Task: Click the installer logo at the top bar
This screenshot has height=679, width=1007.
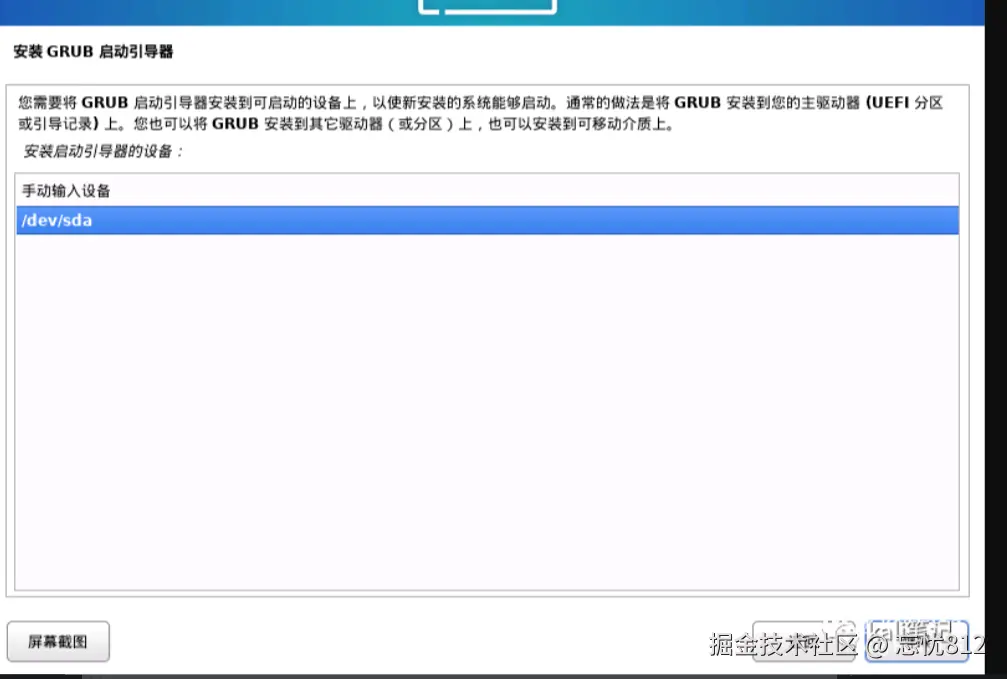Action: 489,8
